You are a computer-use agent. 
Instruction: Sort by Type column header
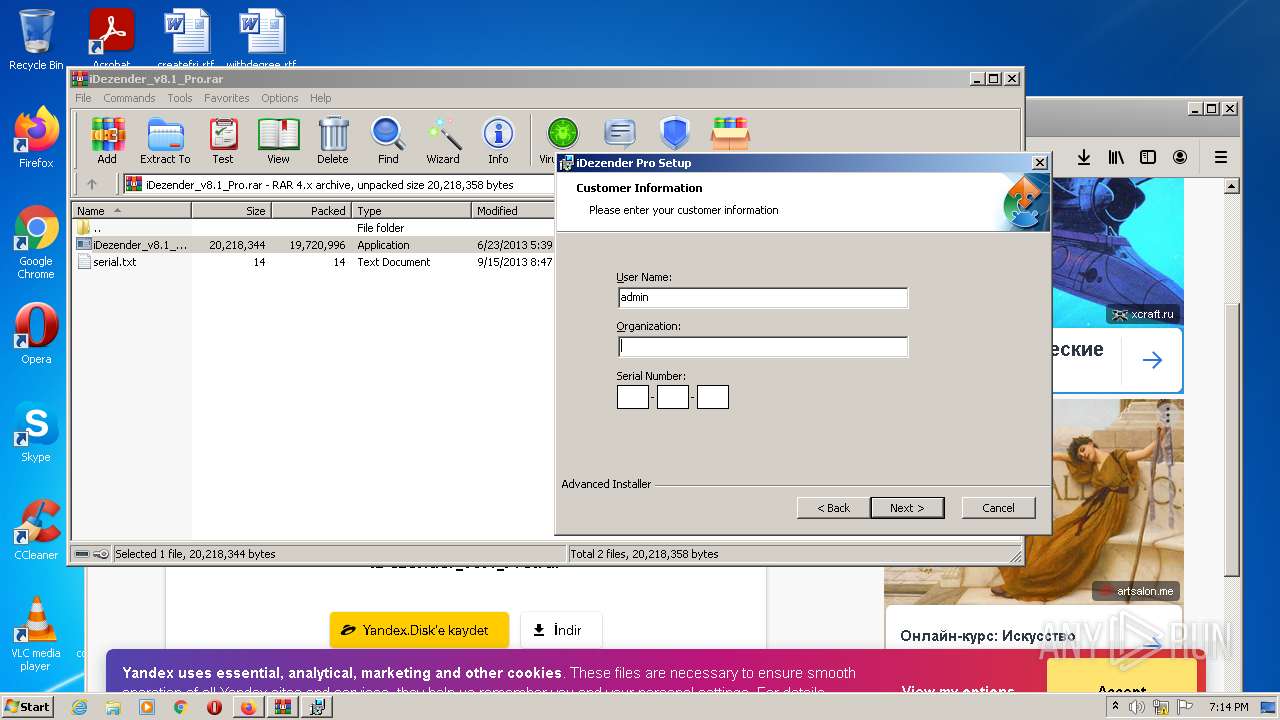click(x=411, y=211)
